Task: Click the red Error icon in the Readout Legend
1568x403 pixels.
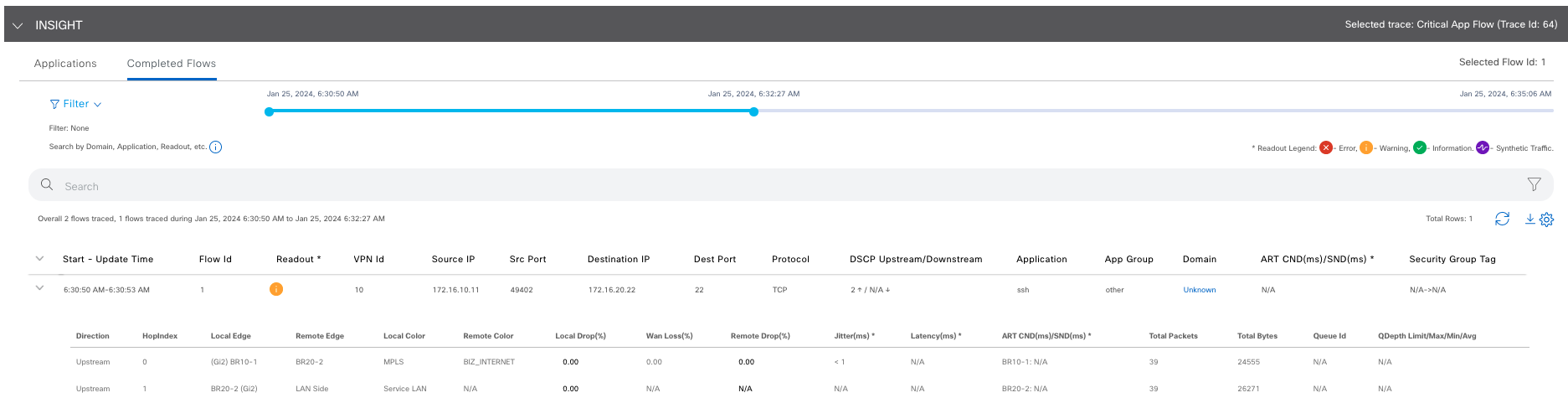Action: tap(1326, 147)
